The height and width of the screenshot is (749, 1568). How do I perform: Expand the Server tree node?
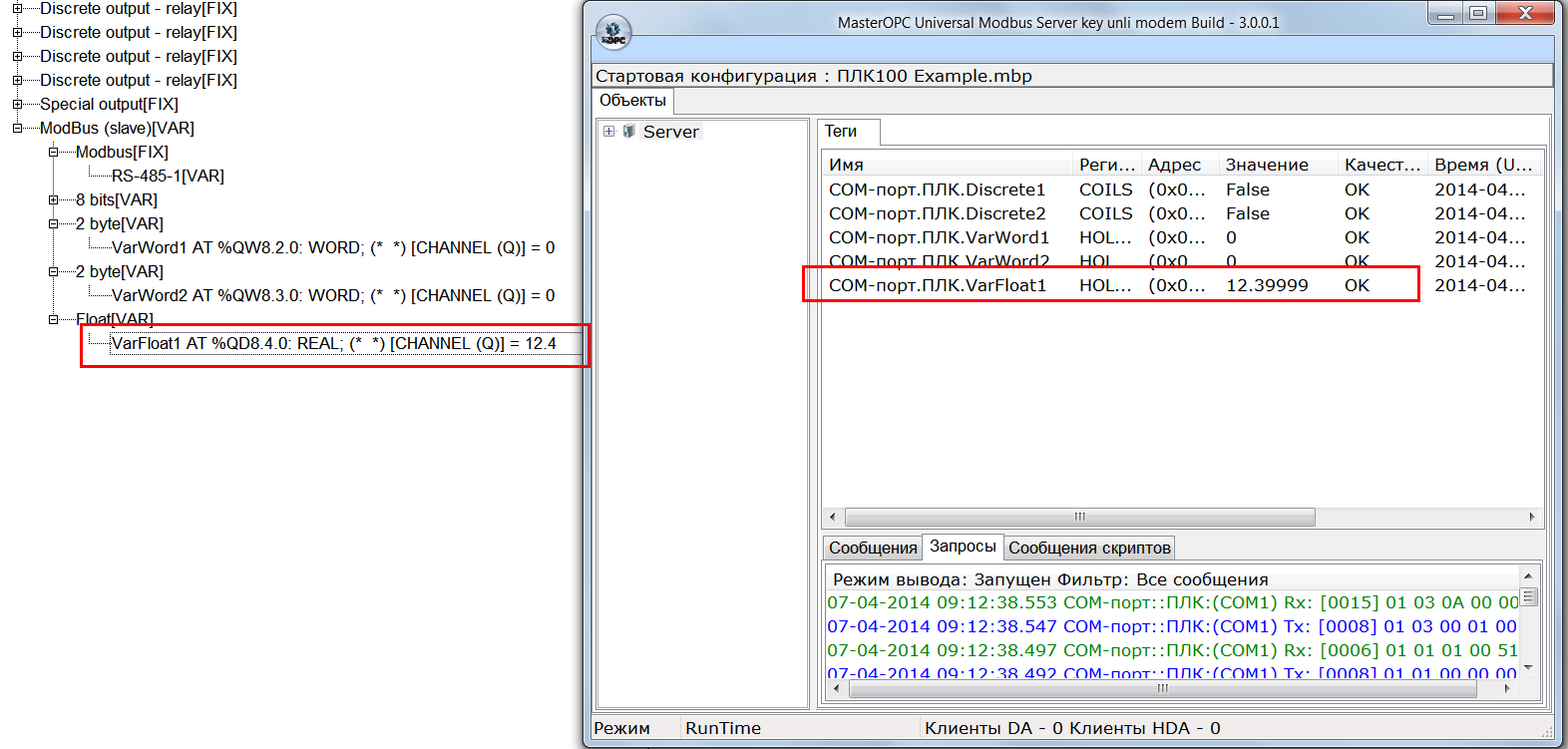pyautogui.click(x=608, y=132)
